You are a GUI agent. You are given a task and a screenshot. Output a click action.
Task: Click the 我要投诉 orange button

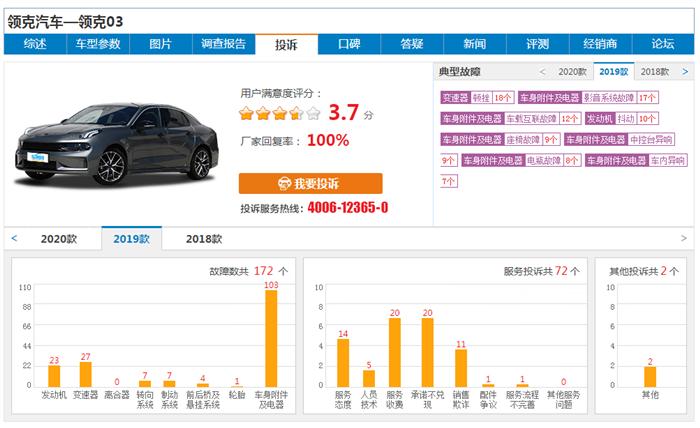tap(310, 183)
